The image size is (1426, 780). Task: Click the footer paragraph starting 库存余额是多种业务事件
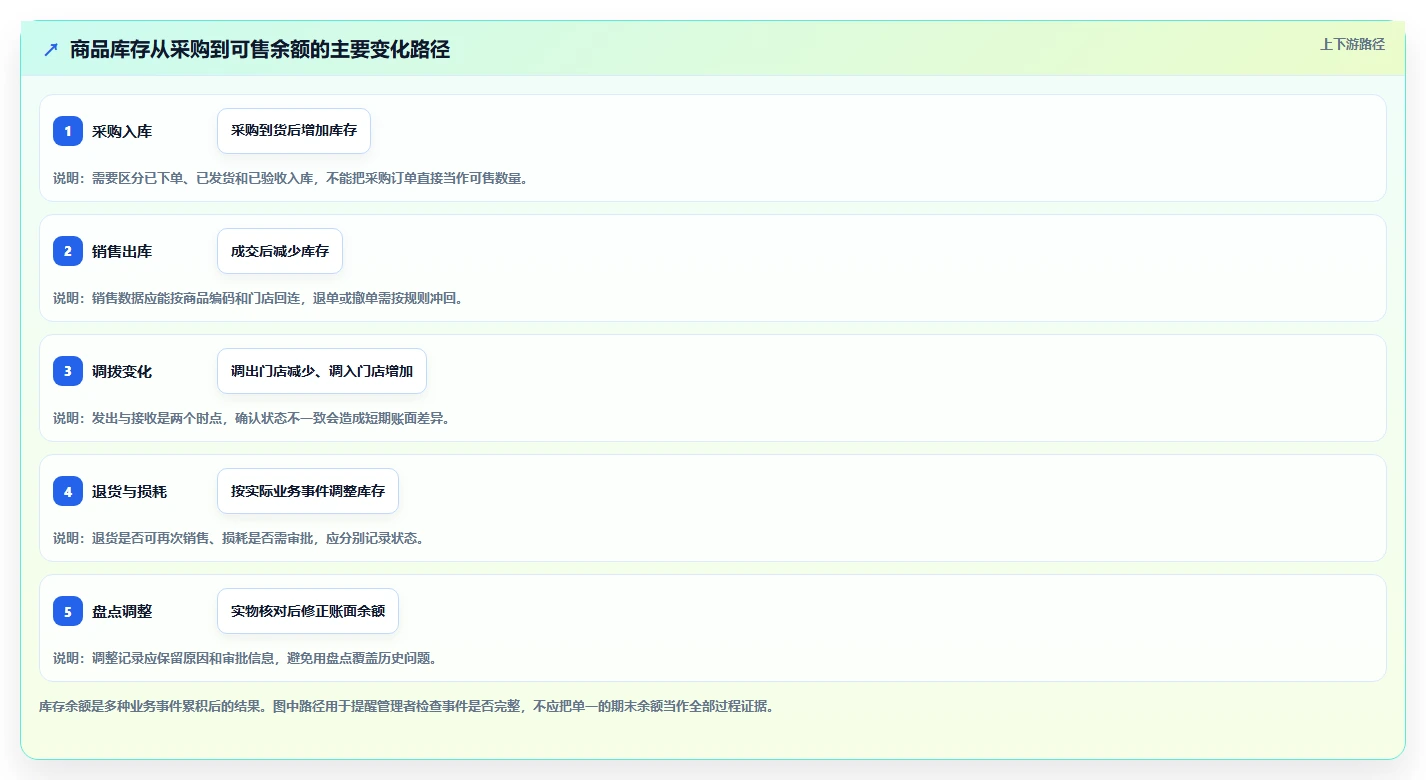(407, 706)
